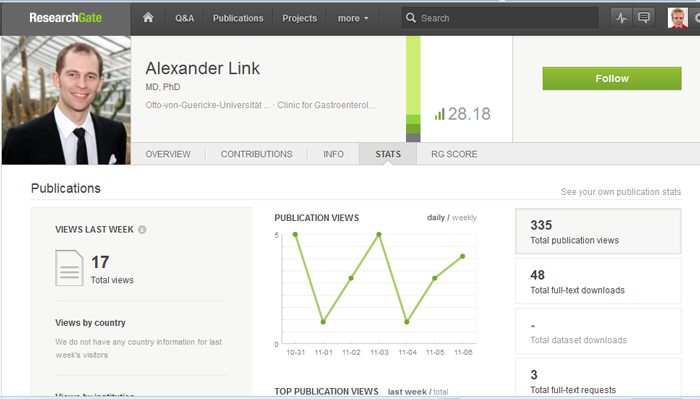Switch to the RG Score tab
Image resolution: width=700 pixels, height=400 pixels.
coord(454,154)
